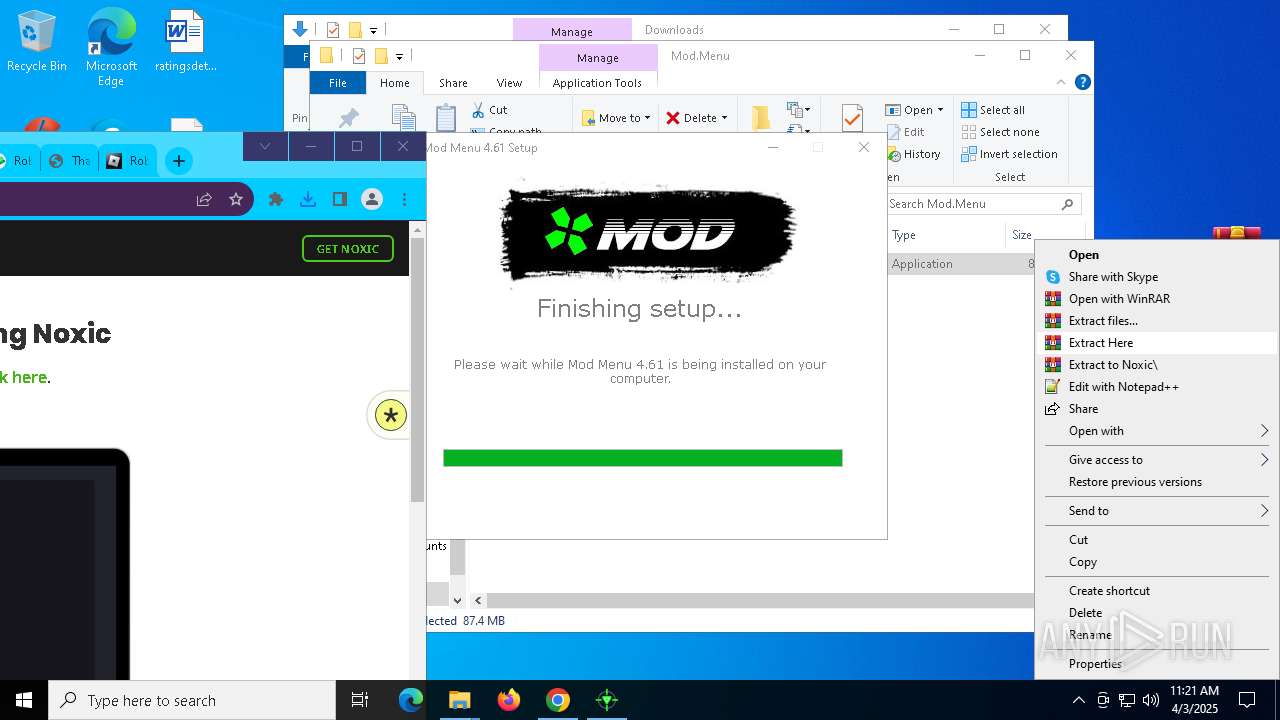Switch to View ribbon tab
Image resolution: width=1280 pixels, height=720 pixels.
click(x=509, y=83)
